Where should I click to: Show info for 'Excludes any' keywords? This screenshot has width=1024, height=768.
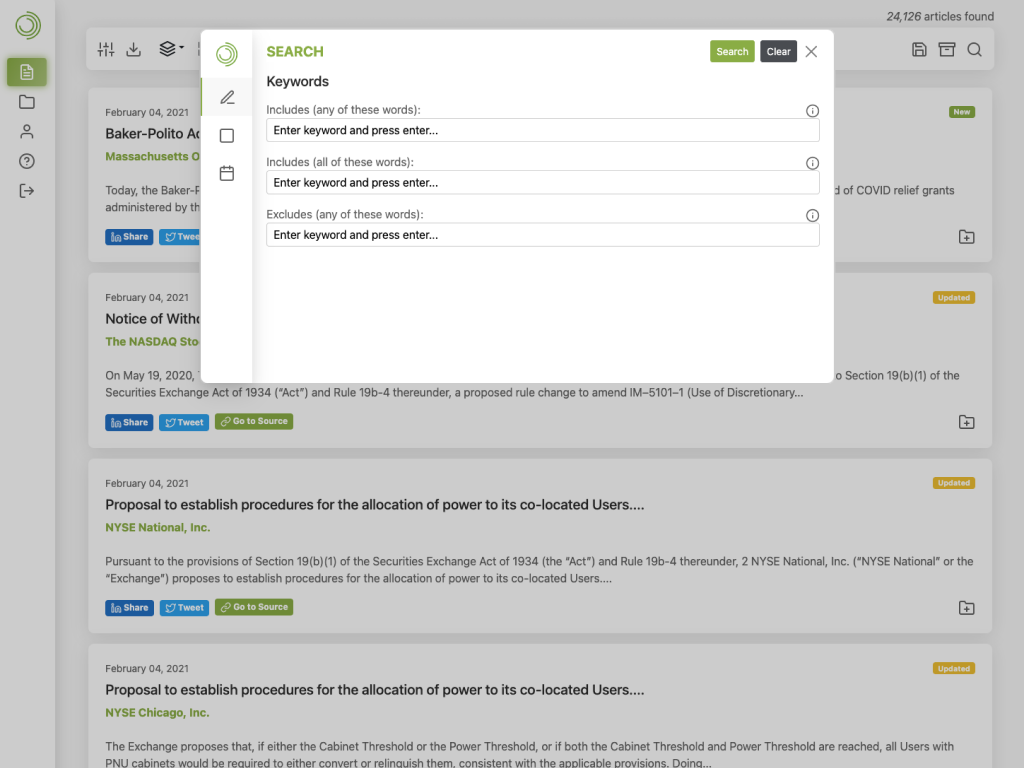pyautogui.click(x=812, y=215)
